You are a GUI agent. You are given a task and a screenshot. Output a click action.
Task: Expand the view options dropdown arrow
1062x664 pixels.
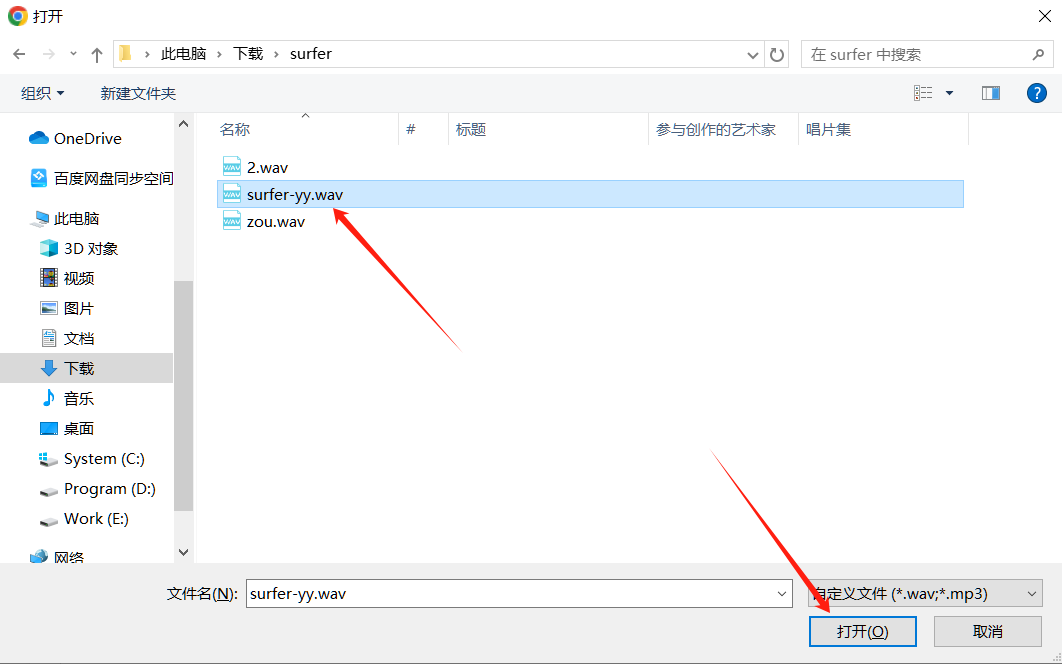coord(949,93)
